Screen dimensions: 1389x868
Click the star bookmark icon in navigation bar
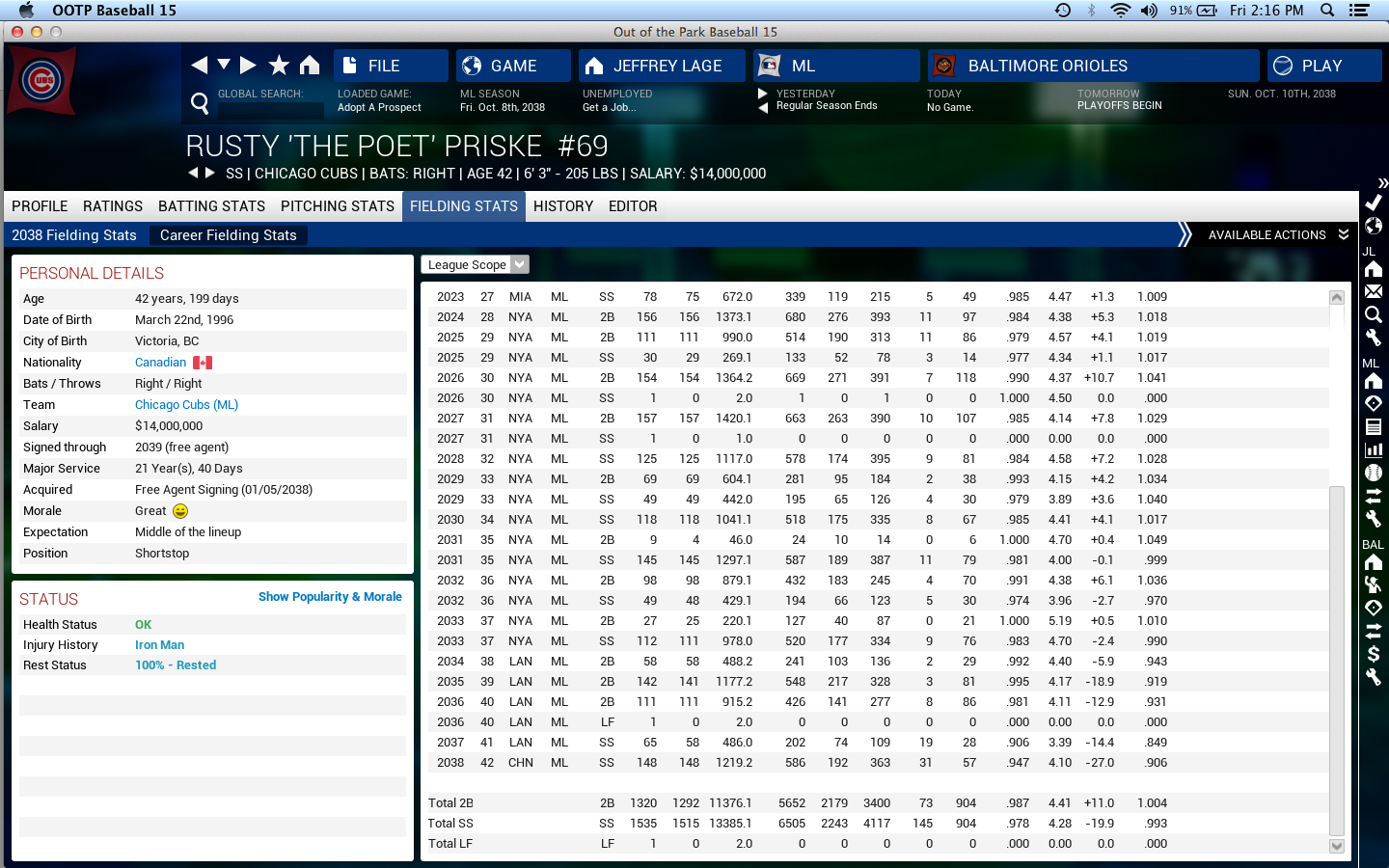click(x=279, y=66)
